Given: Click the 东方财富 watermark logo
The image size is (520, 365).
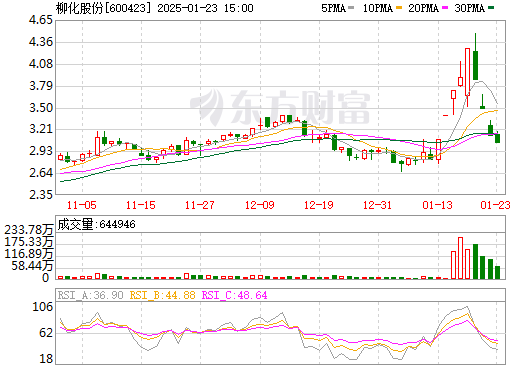Looking at the screenshot, I should pos(280,107).
